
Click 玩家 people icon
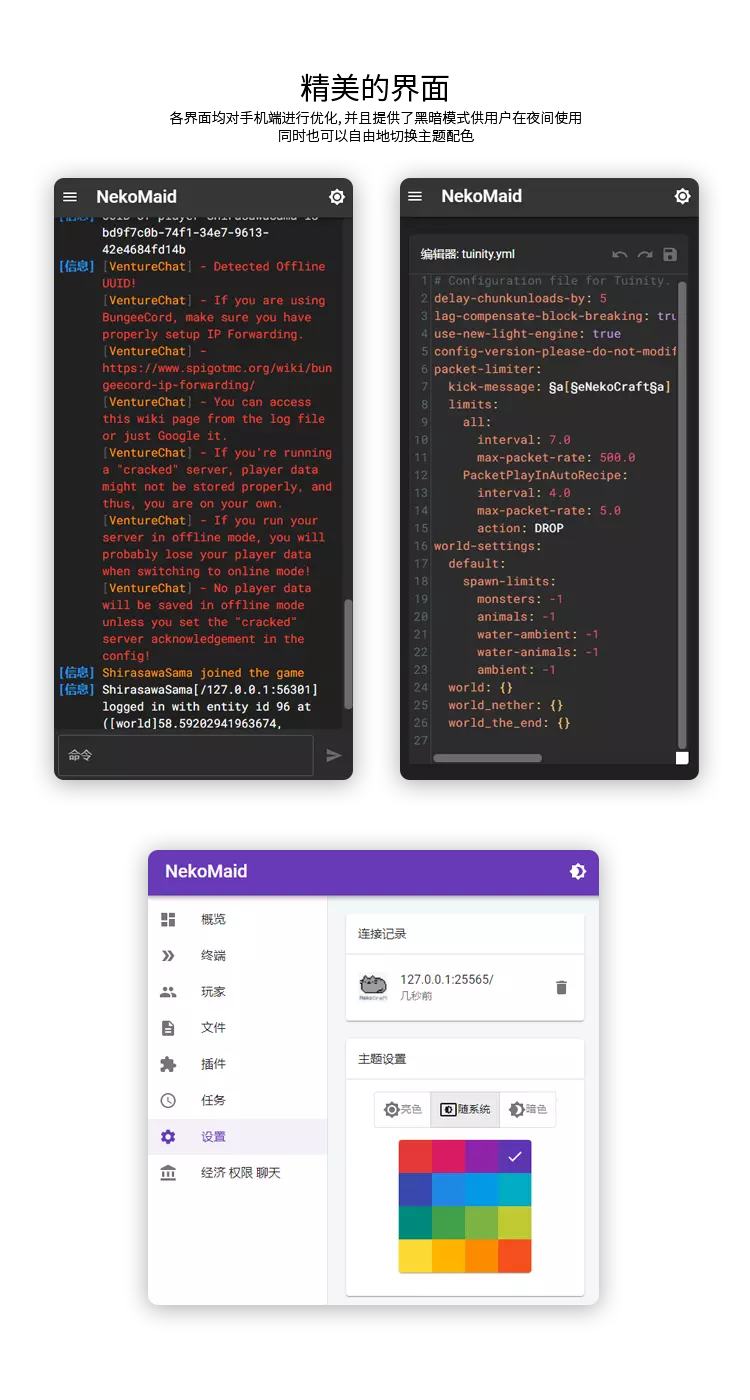168,992
